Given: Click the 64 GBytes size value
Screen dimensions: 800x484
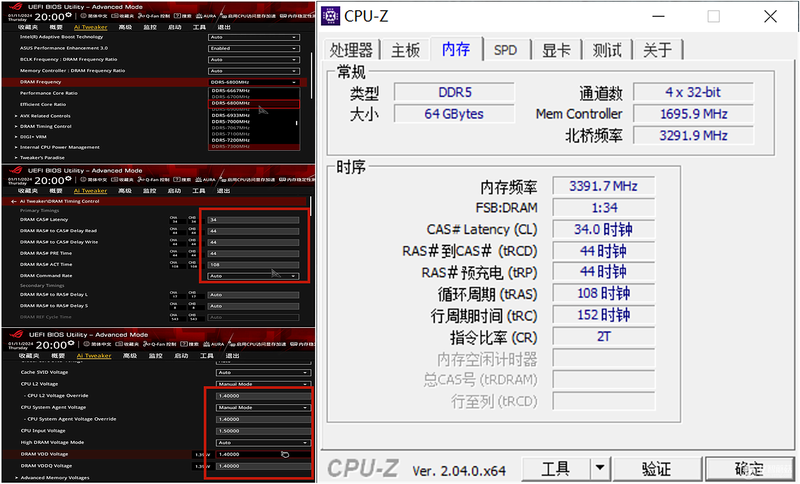Looking at the screenshot, I should pos(454,114).
